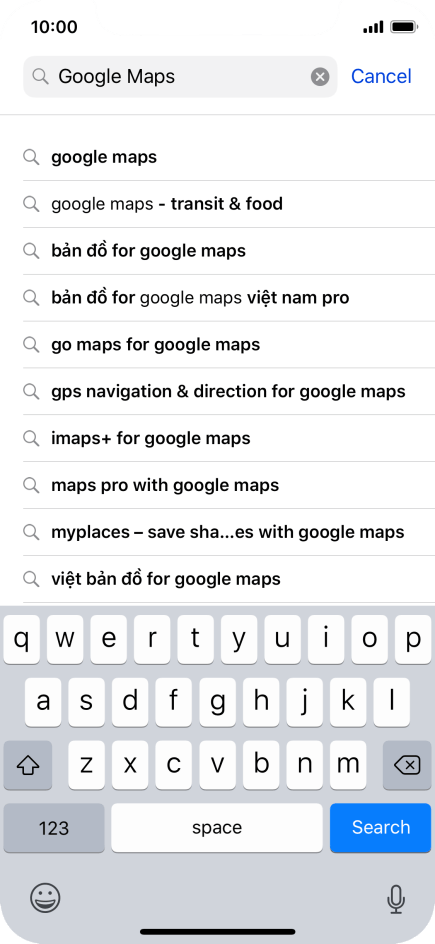Viewport: 435px width, 944px height.
Task: Click inside the Google Maps search field
Action: (x=180, y=76)
